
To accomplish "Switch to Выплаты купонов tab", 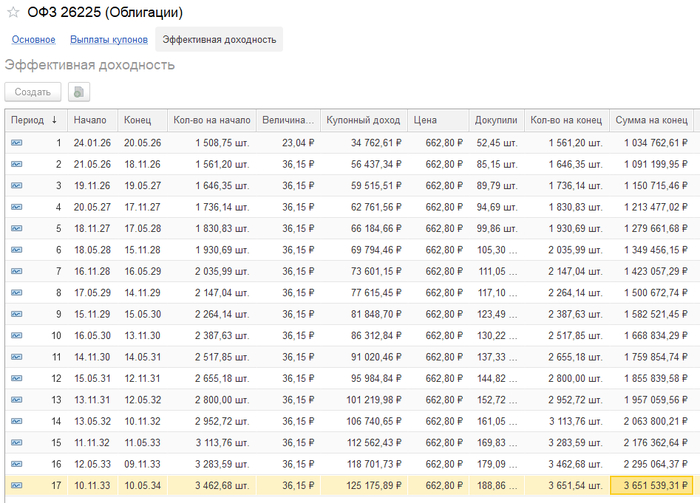I will coord(109,40).
